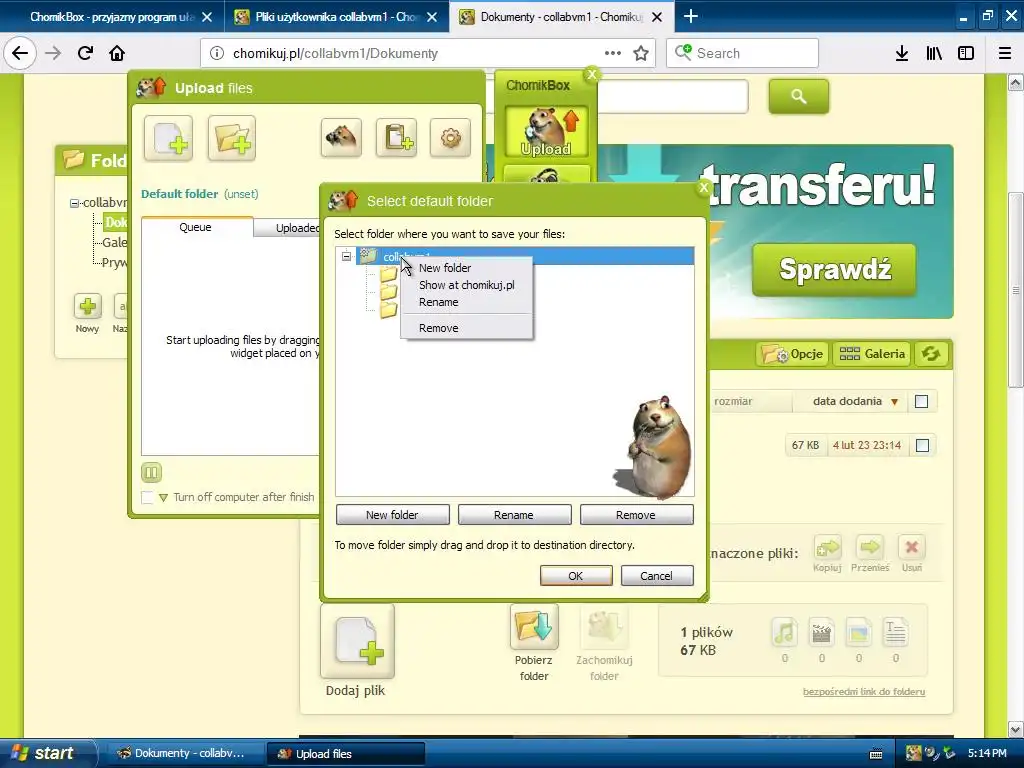Reload the page with refresh icon
Image resolution: width=1024 pixels, height=768 pixels.
85,54
